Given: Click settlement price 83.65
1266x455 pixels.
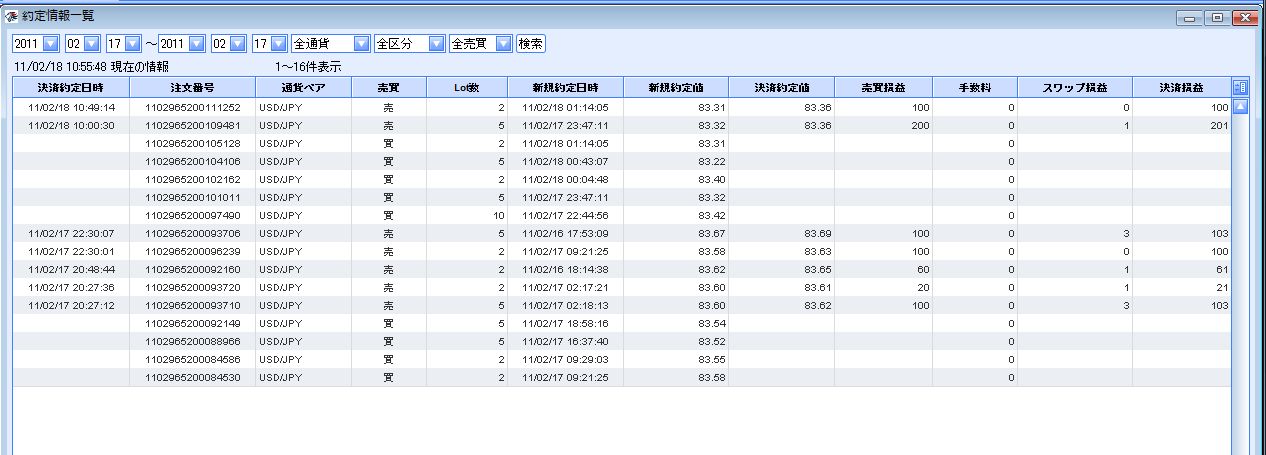Looking at the screenshot, I should 817,269.
